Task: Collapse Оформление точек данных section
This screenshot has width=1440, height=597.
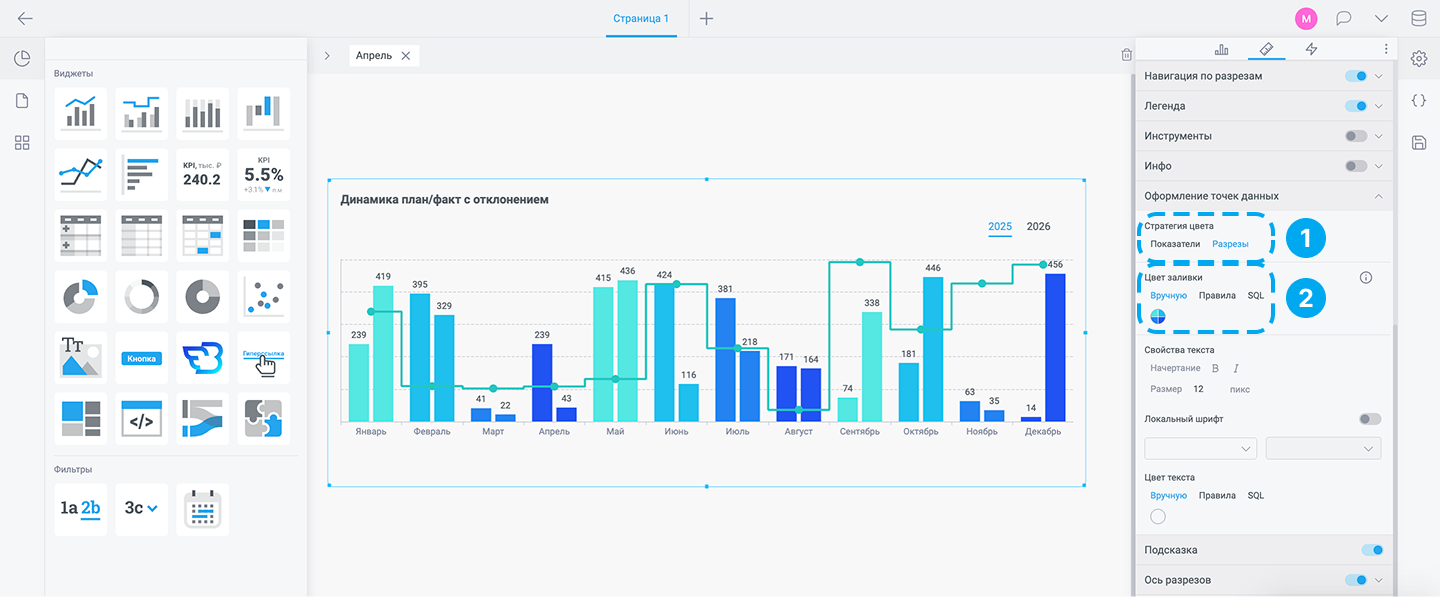Action: click(x=1379, y=196)
